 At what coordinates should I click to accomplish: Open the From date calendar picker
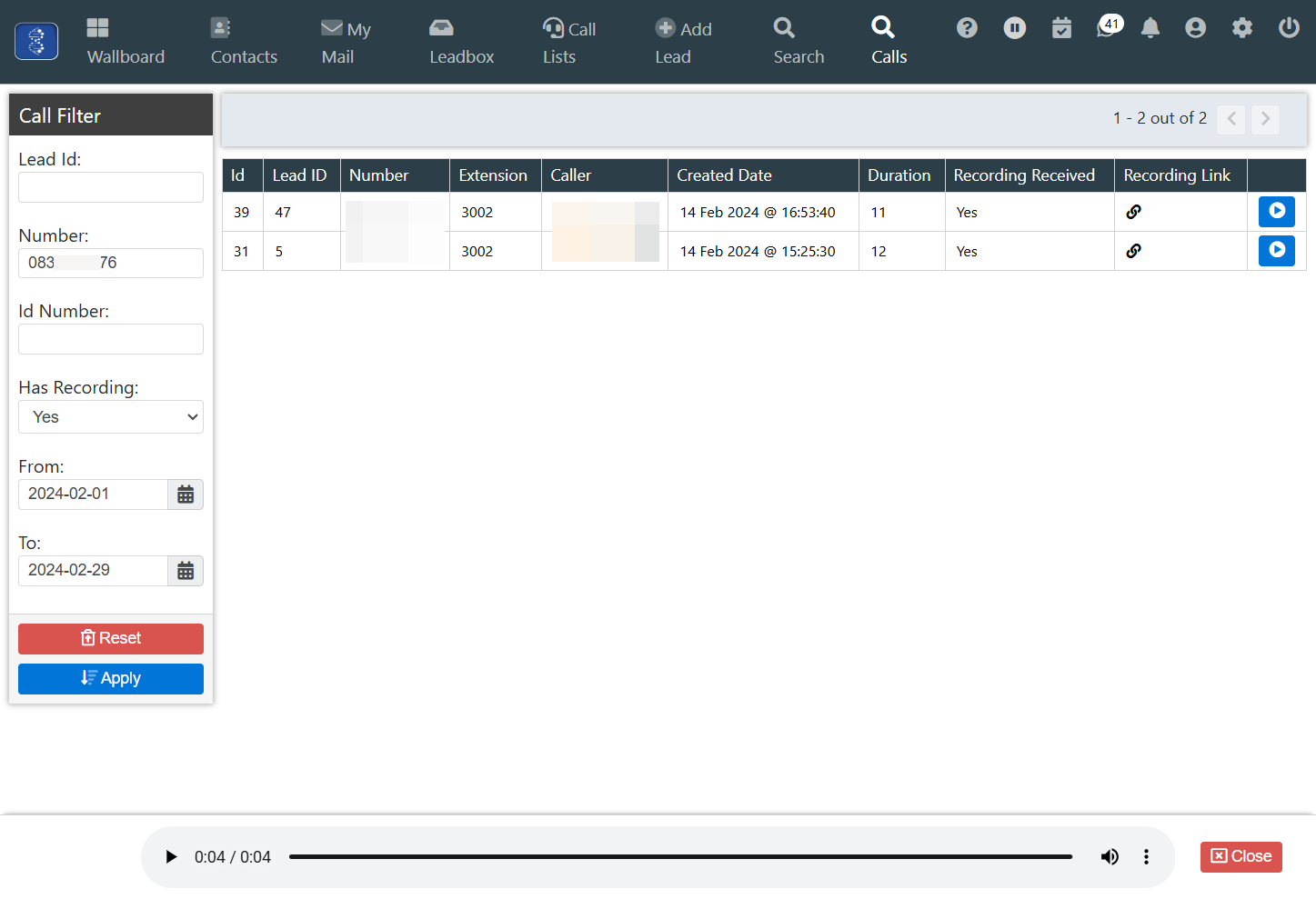186,494
